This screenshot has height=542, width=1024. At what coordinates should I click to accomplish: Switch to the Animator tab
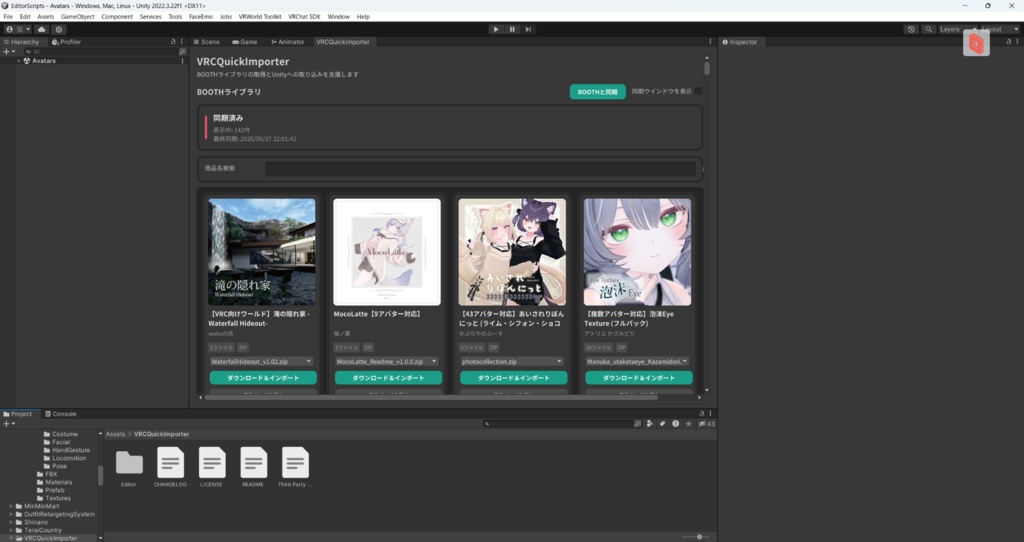tap(287, 42)
